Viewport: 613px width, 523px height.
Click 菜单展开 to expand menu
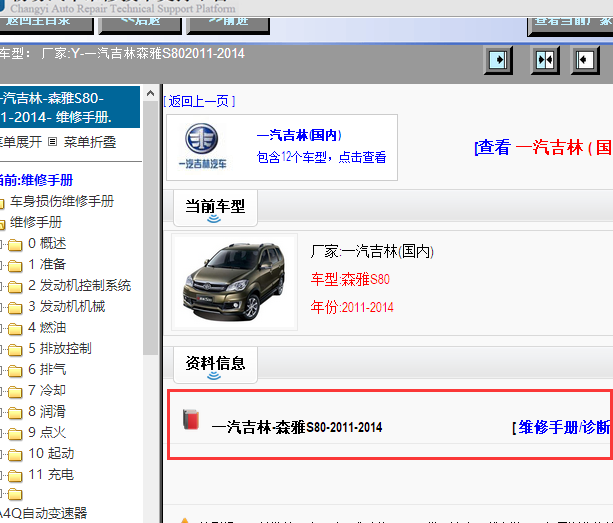pos(21,142)
